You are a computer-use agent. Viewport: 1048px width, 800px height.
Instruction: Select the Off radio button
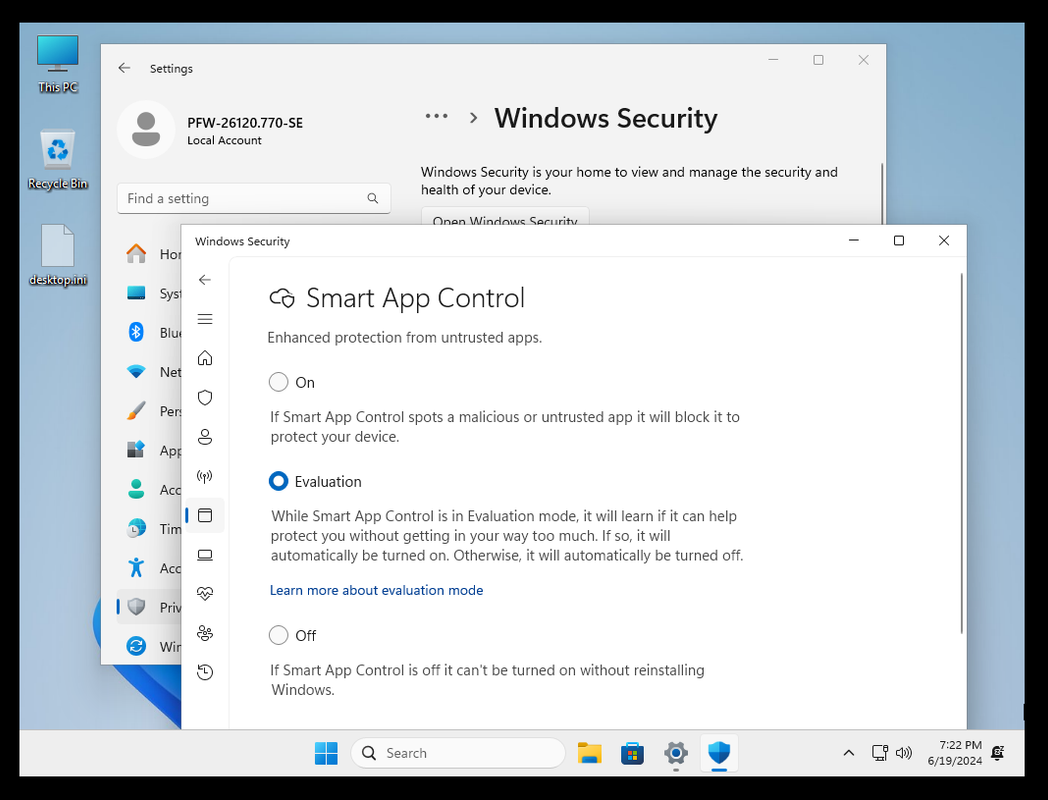pos(278,635)
